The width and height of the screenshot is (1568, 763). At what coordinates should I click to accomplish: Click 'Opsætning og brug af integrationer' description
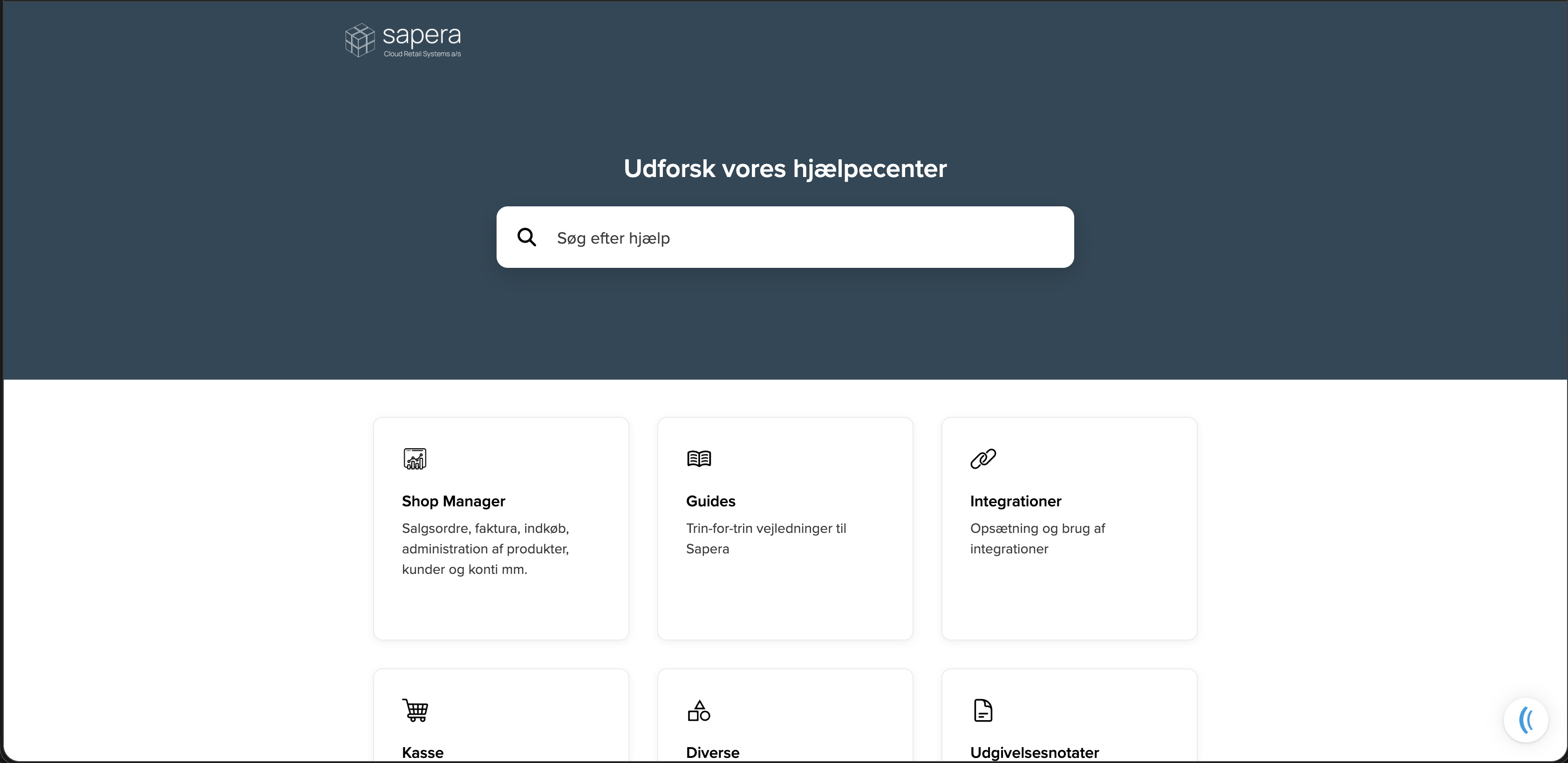tap(1037, 538)
